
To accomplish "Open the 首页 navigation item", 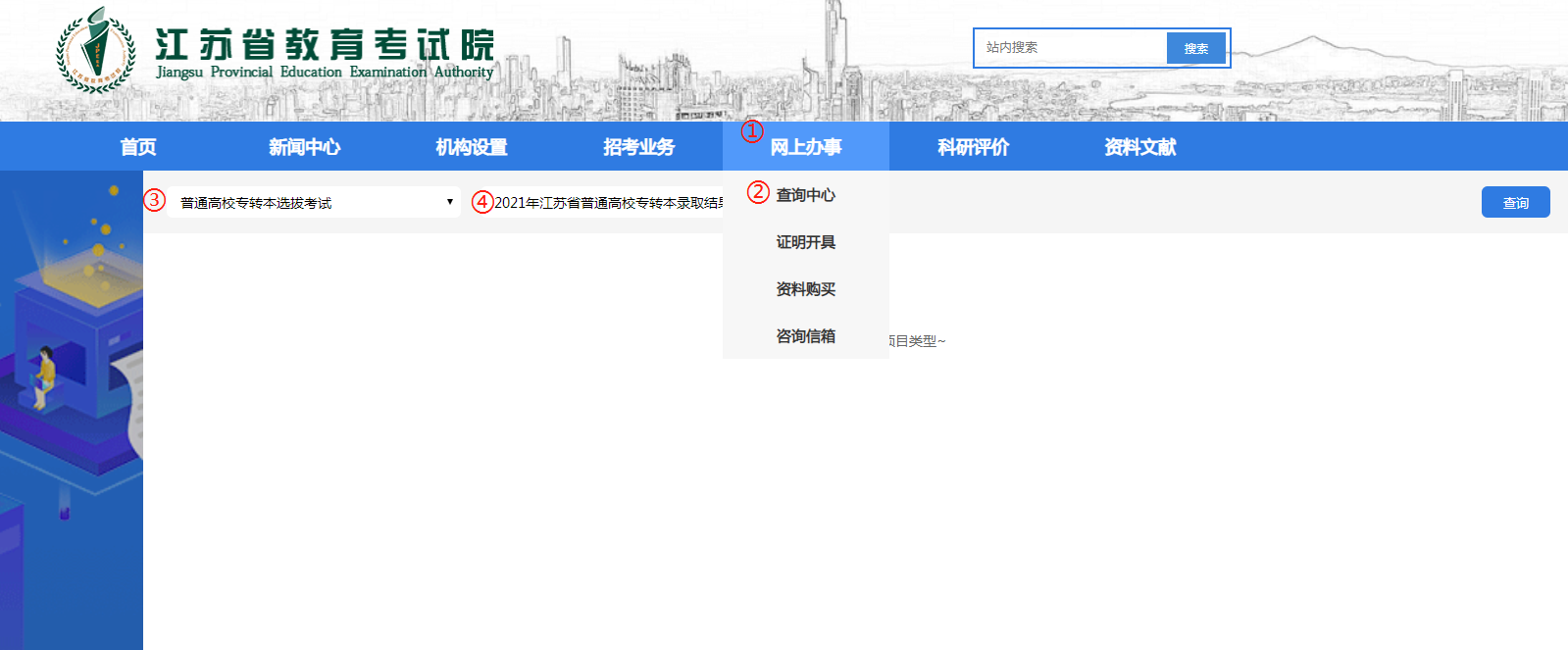I will pyautogui.click(x=138, y=147).
